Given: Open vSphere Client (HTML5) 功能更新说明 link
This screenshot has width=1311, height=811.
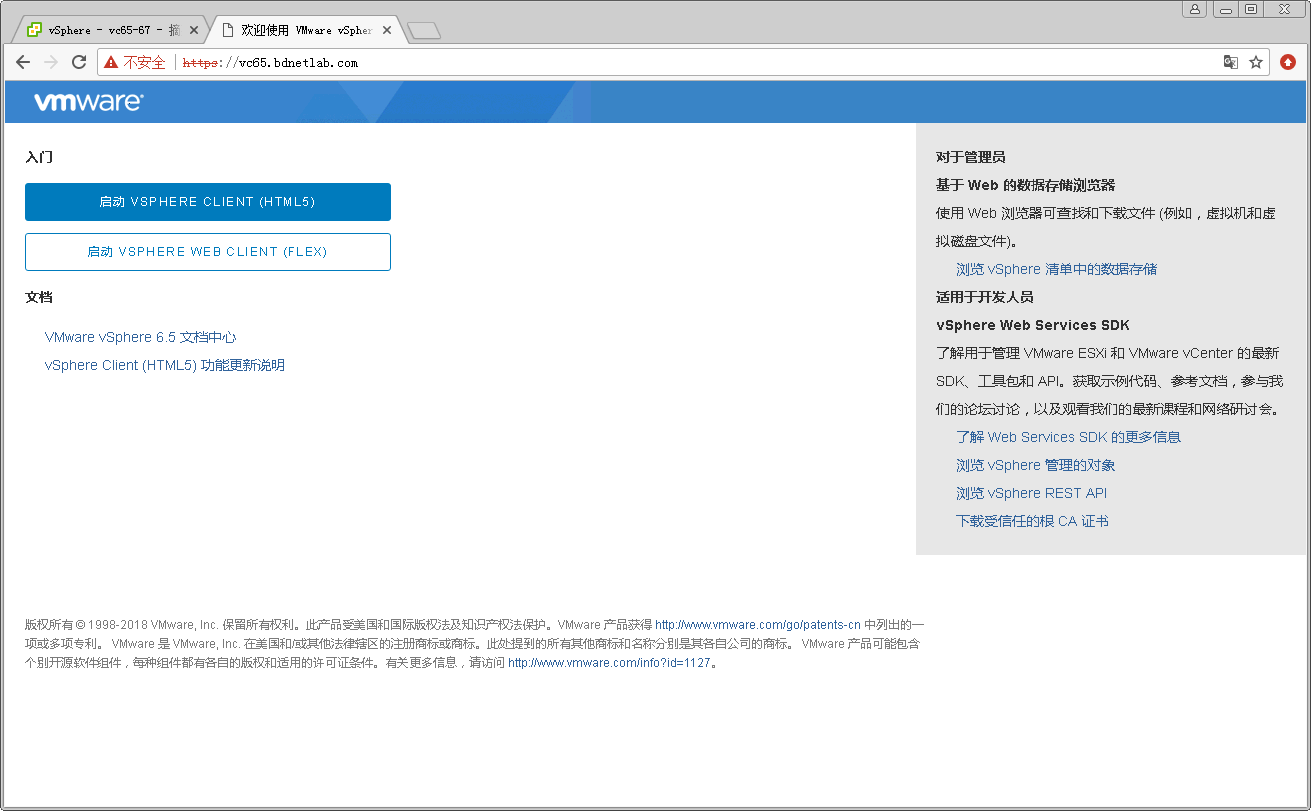Looking at the screenshot, I should point(165,365).
